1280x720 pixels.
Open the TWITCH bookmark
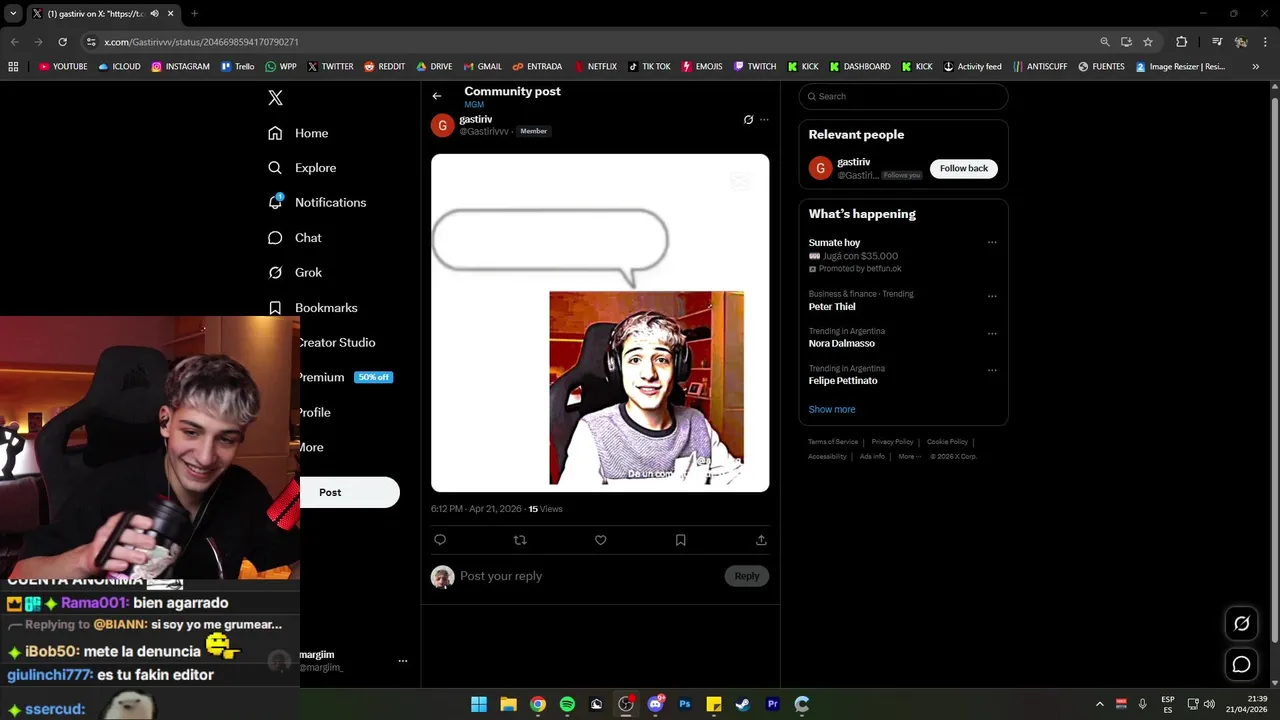754,67
